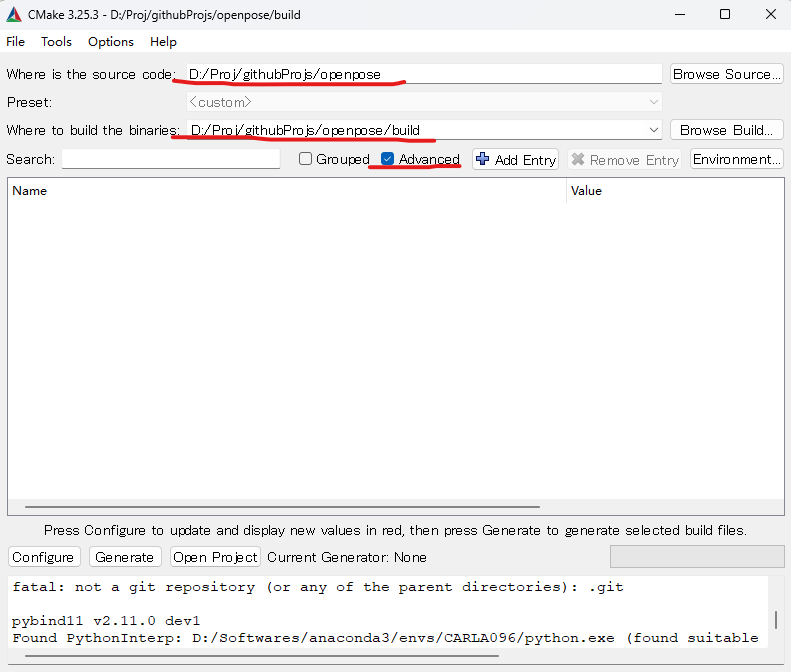Click the Name column header
This screenshot has height=672, width=791.
(286, 191)
